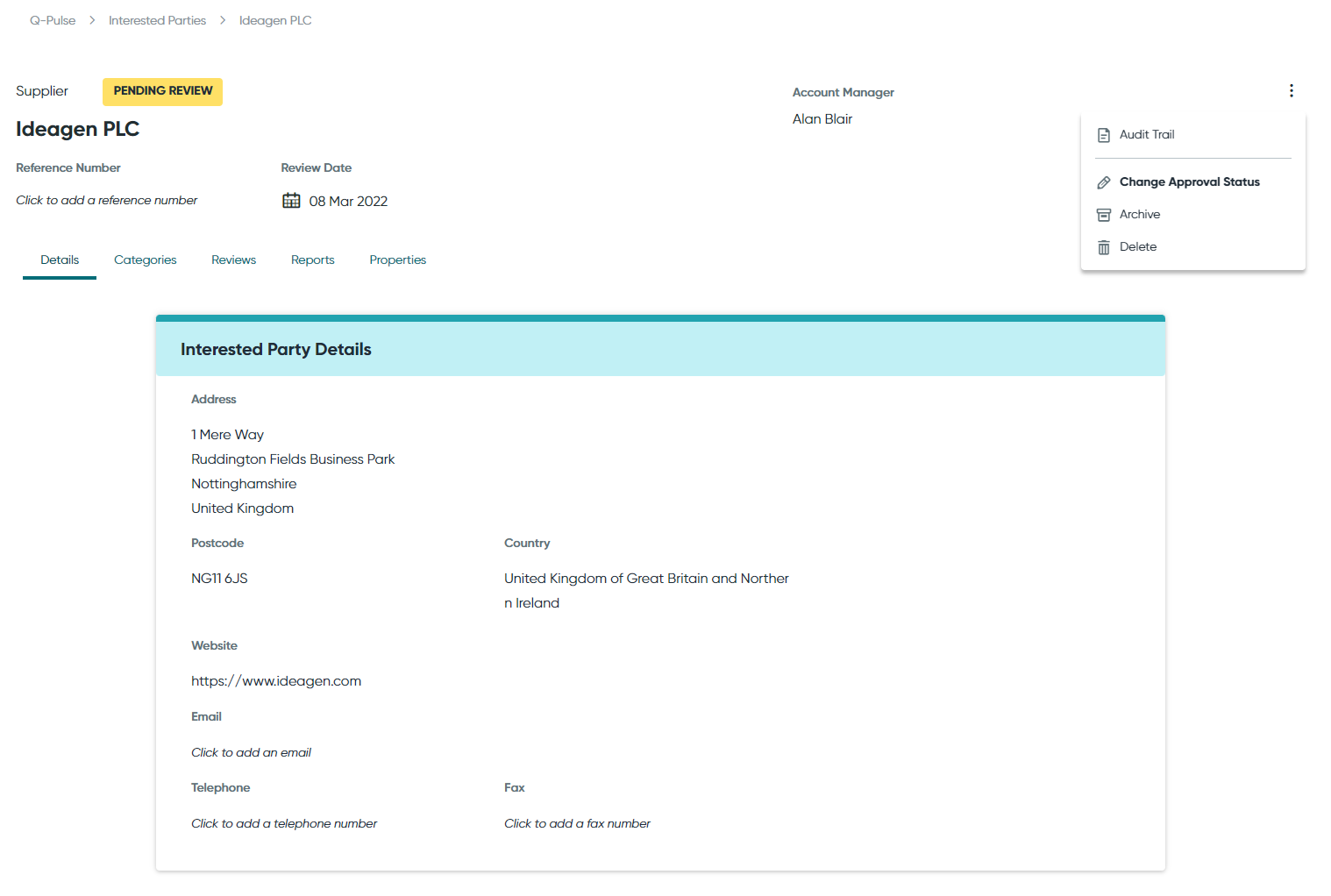Image resolution: width=1331 pixels, height=896 pixels.
Task: Click the country value United Kingdom of Great Britain
Action: click(646, 591)
